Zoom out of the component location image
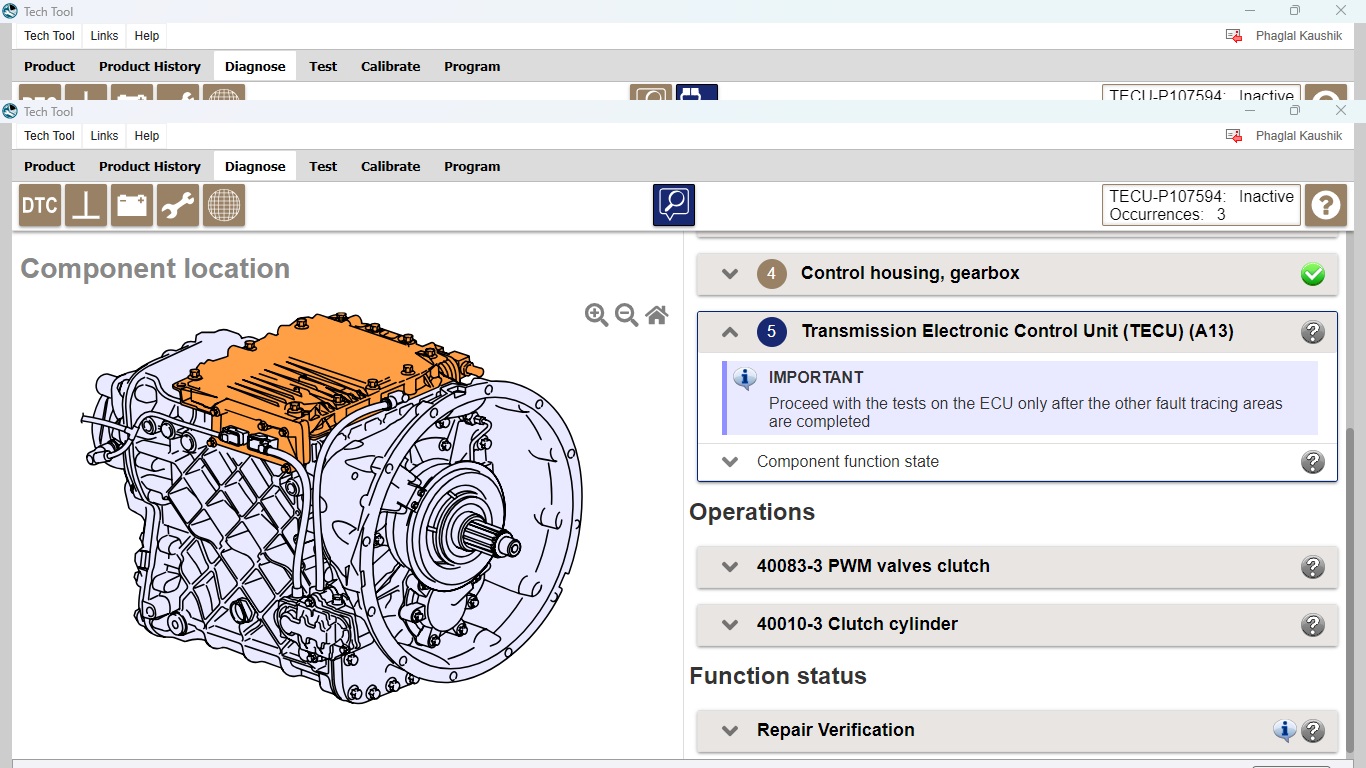This screenshot has width=1366, height=768. pyautogui.click(x=627, y=315)
